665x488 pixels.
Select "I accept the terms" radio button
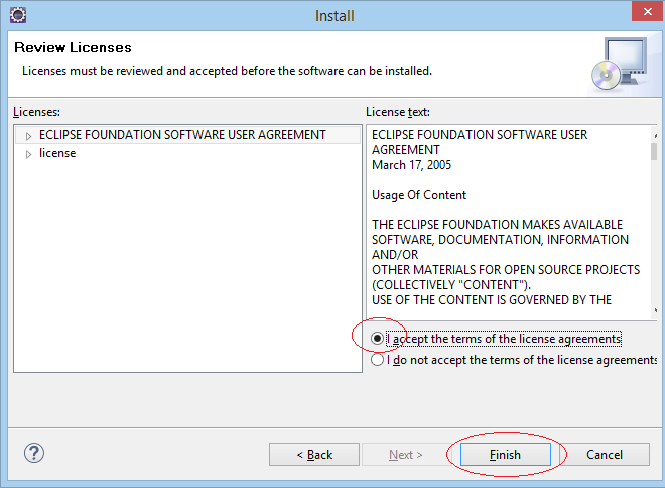tap(377, 339)
